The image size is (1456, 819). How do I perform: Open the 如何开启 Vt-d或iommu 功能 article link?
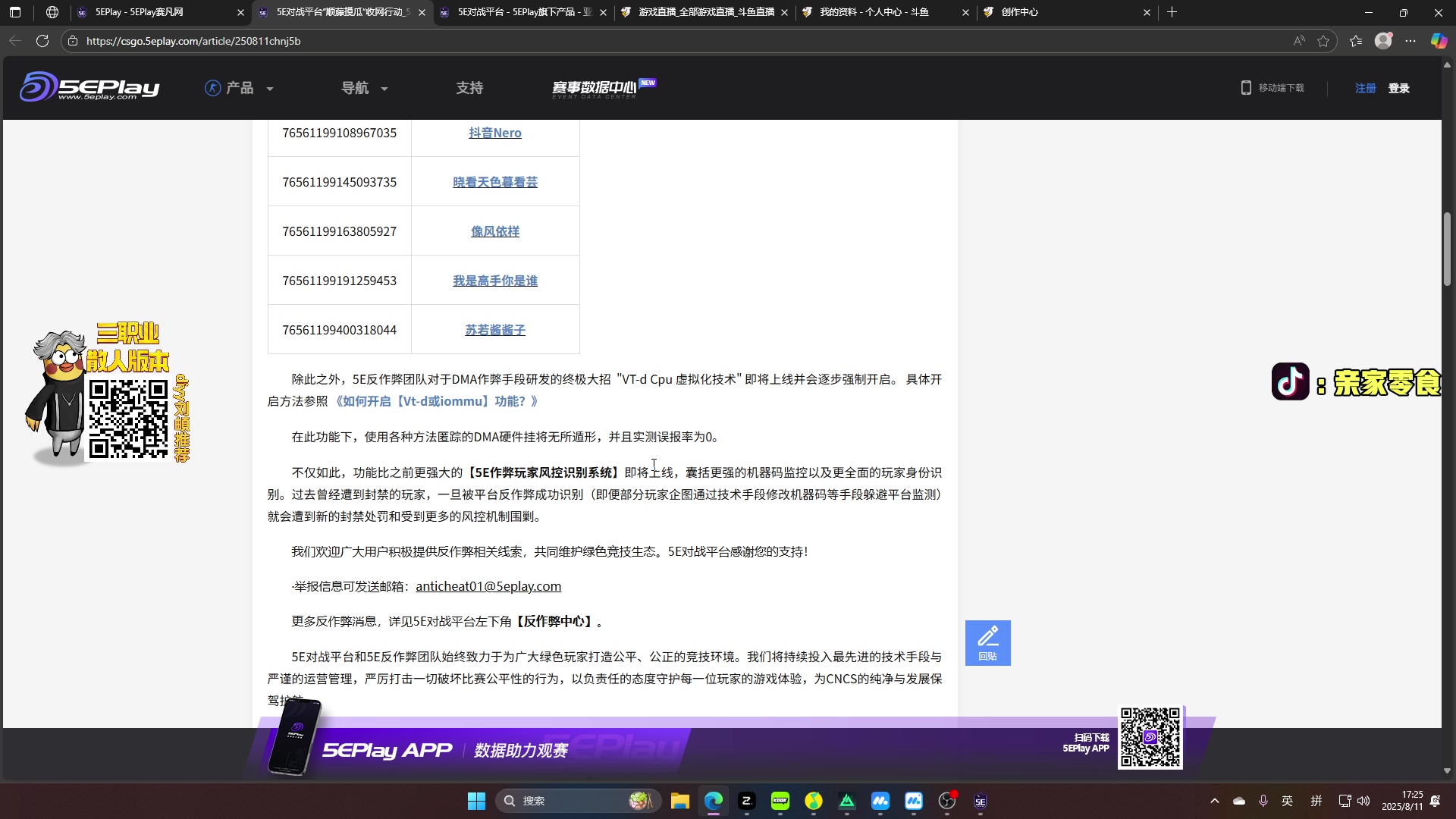[x=436, y=401]
